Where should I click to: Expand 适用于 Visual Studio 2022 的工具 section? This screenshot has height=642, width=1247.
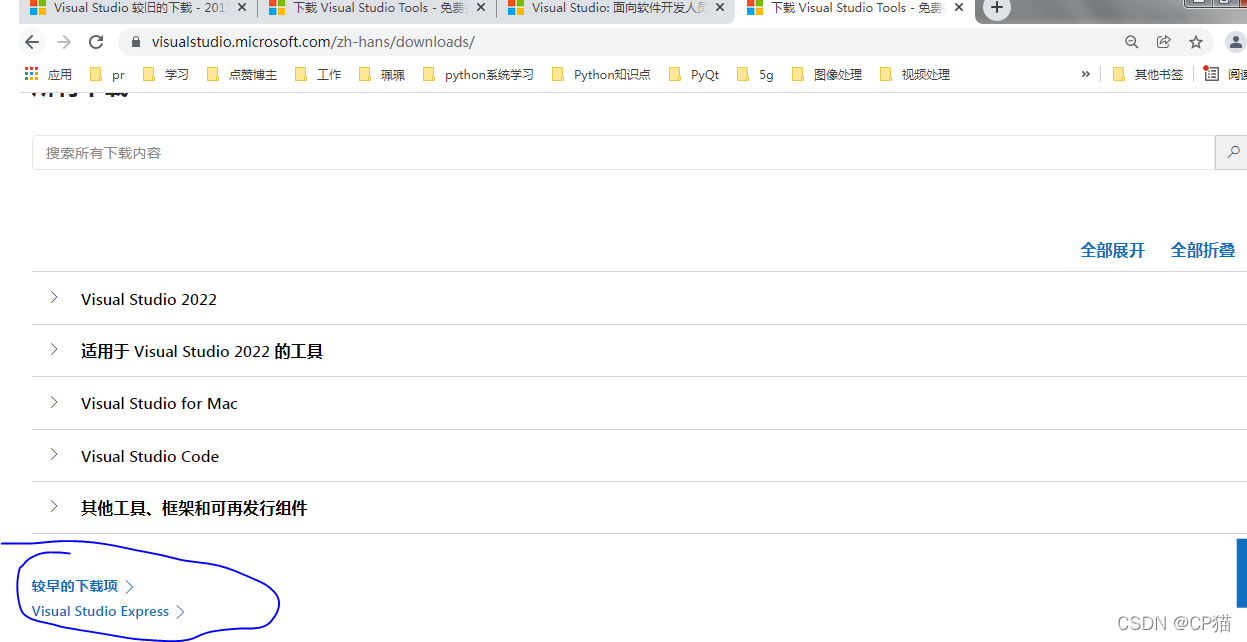(639, 351)
